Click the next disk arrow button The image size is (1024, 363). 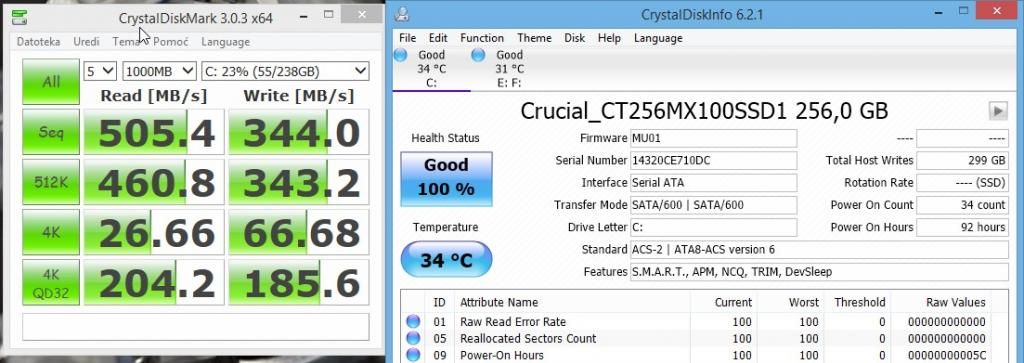click(997, 112)
